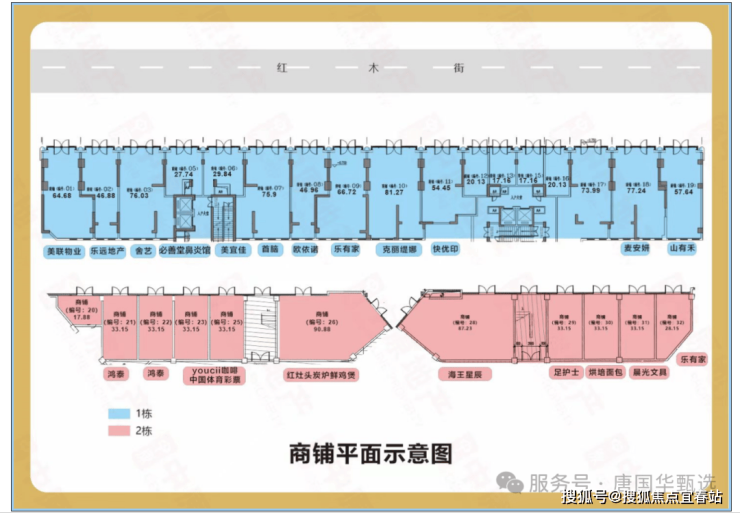This screenshot has height=513, width=740.
Task: Click the 海王星辰 shop label
Action: pos(465,375)
